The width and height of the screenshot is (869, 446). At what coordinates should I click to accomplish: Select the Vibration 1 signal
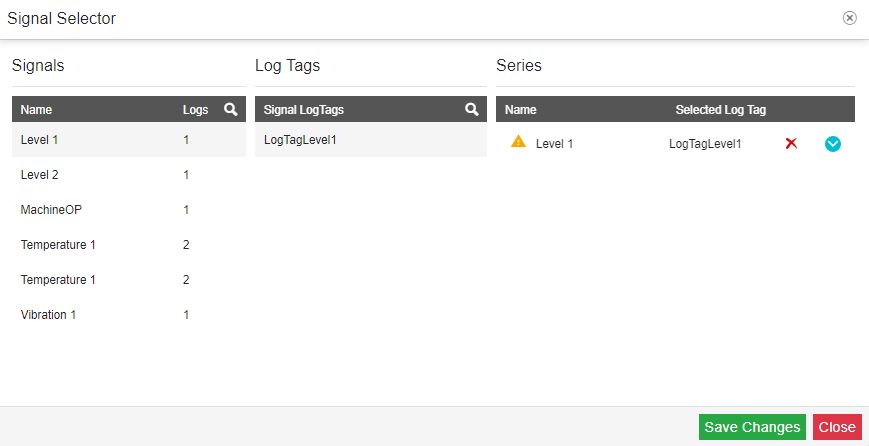[129, 315]
